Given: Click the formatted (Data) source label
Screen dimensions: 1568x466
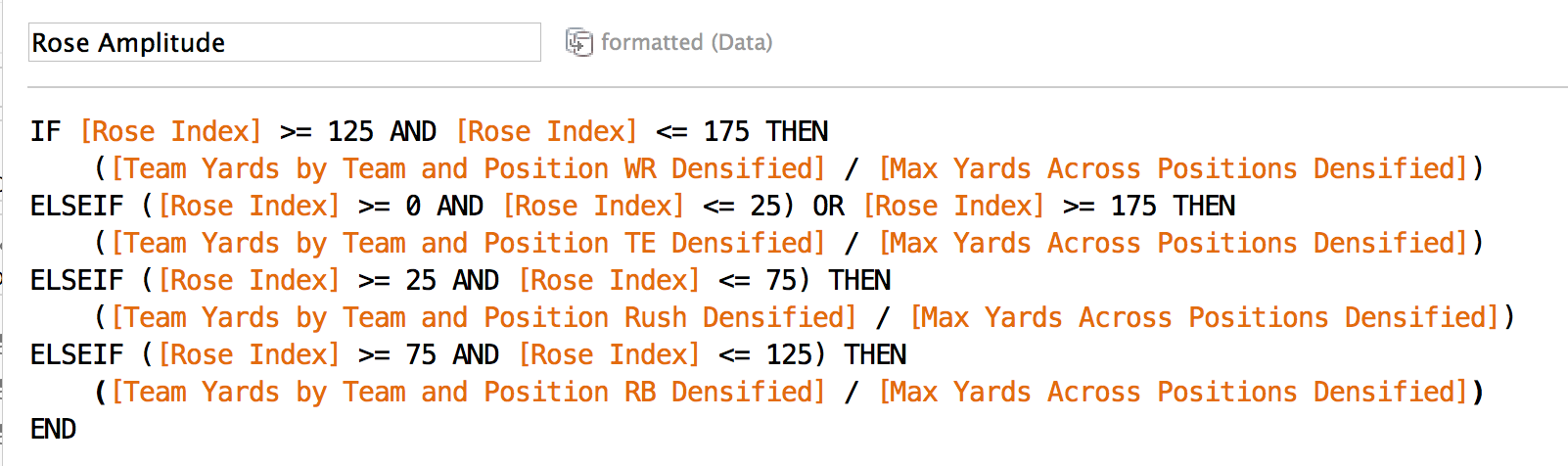Looking at the screenshot, I should coord(686,42).
